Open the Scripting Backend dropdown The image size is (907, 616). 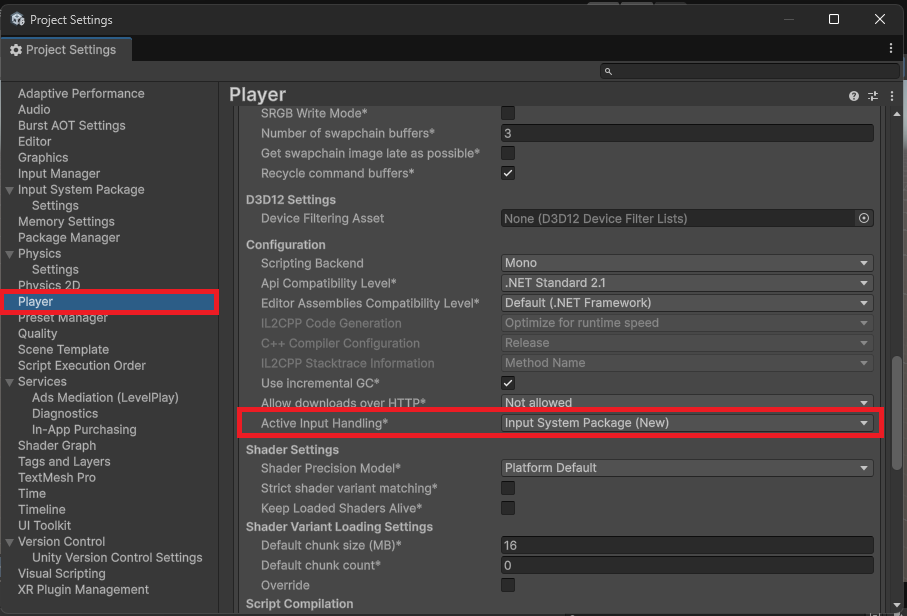click(x=687, y=263)
